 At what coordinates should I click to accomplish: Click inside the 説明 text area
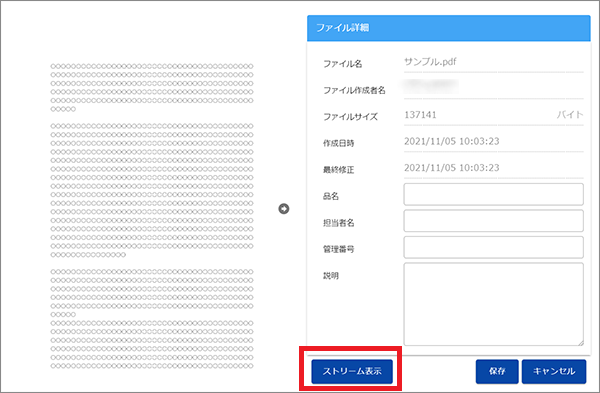coord(493,304)
